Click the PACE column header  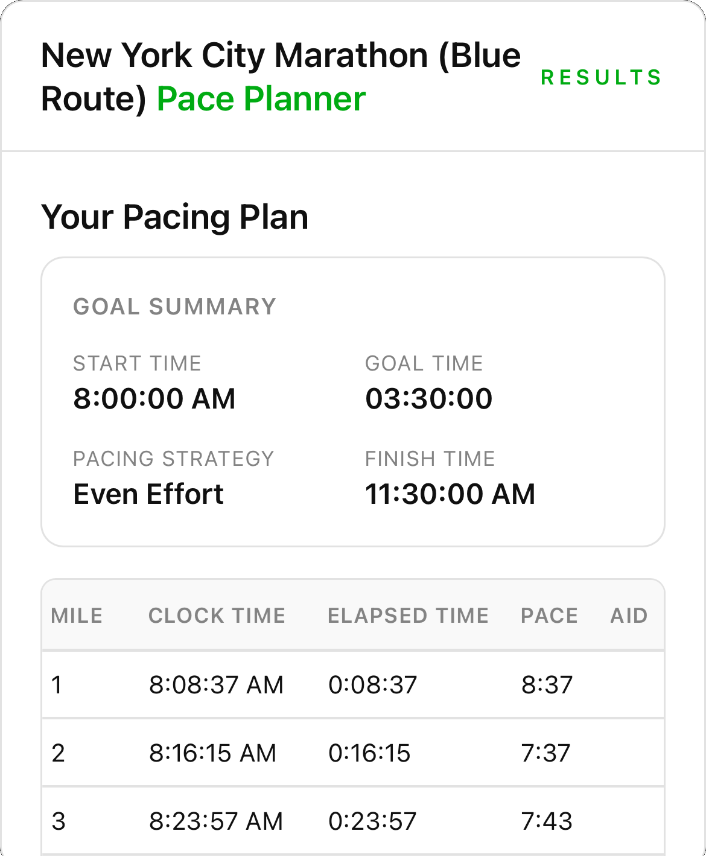(x=549, y=616)
